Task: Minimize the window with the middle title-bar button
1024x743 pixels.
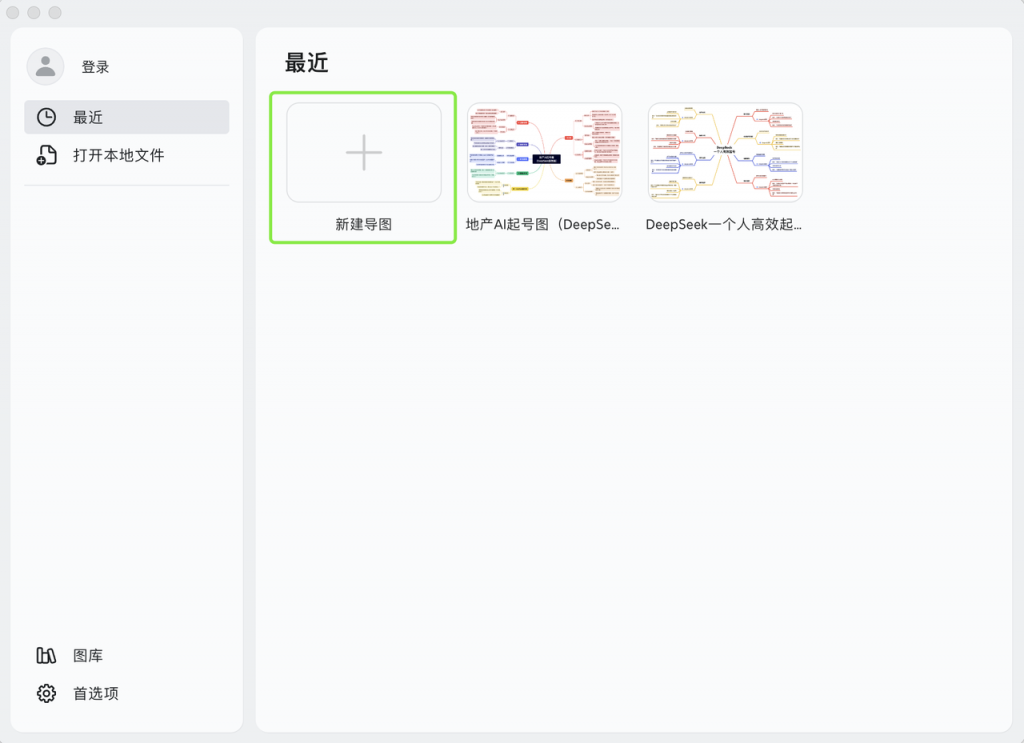Action: pyautogui.click(x=34, y=12)
